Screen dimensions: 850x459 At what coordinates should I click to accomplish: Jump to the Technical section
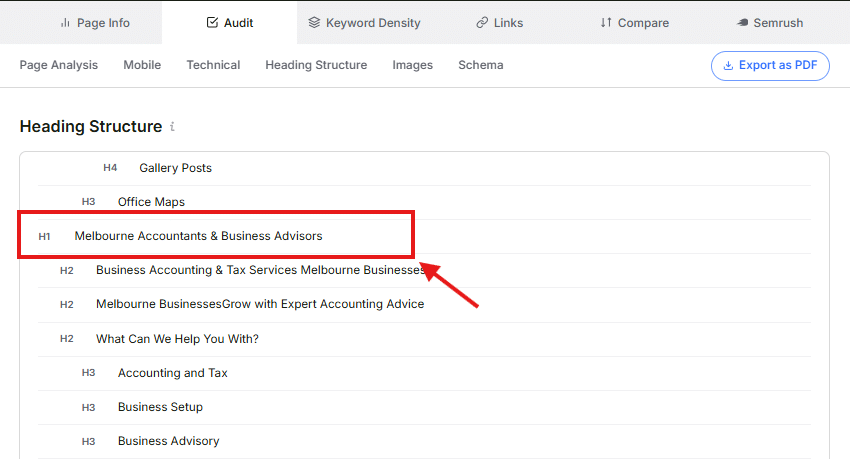[x=213, y=65]
